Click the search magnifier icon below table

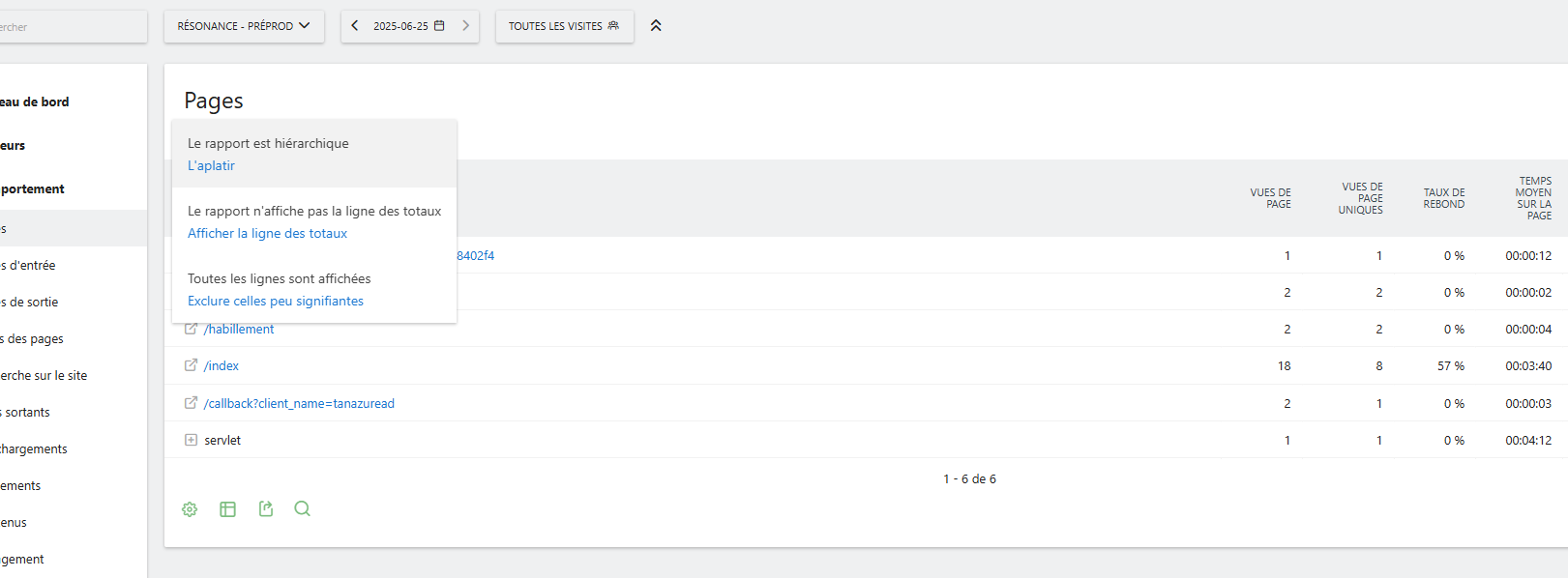pos(302,508)
